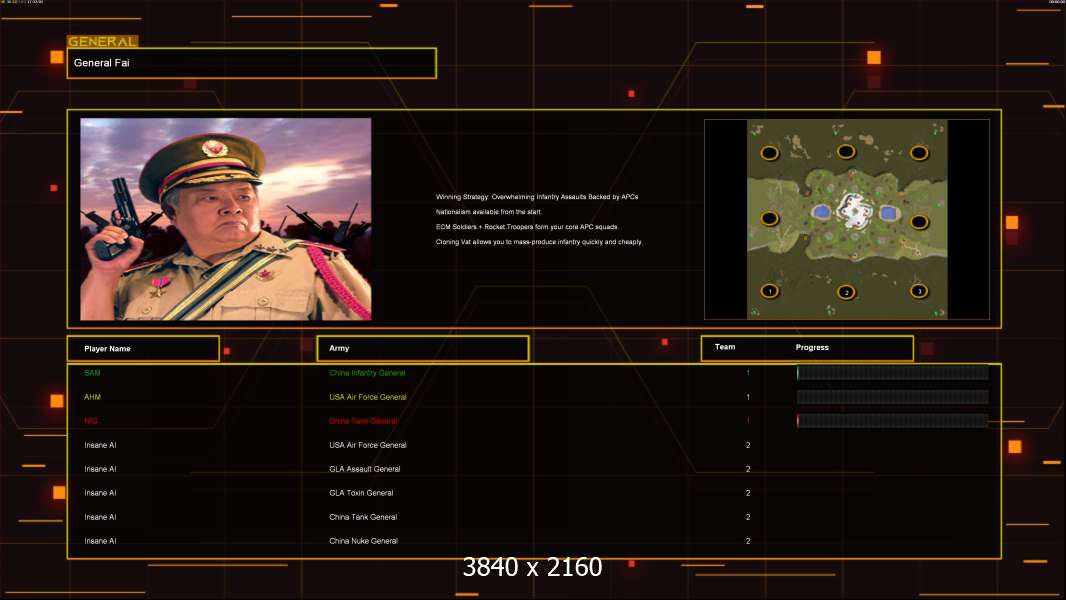
Task: Click NIG's loading progress bar
Action: pos(892,421)
